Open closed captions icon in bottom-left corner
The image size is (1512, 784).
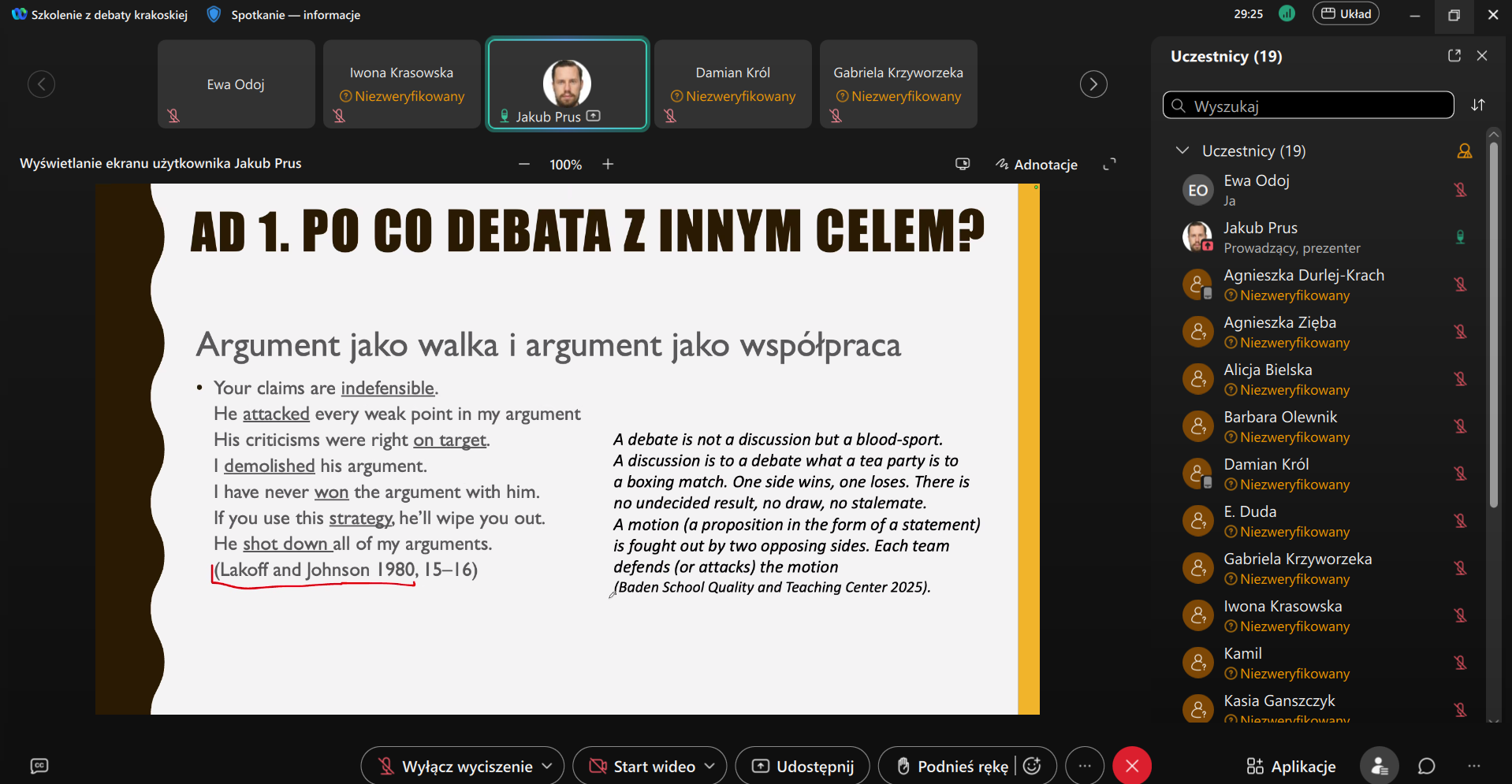39,766
